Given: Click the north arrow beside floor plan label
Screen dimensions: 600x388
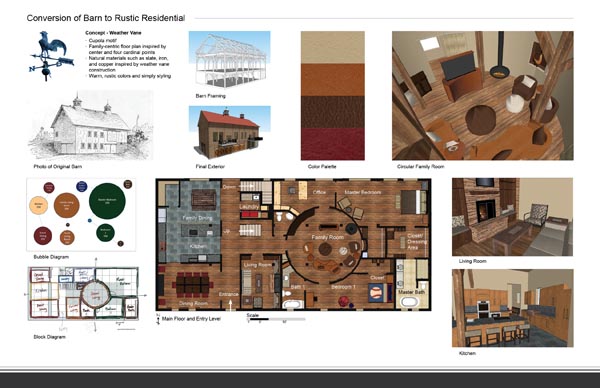Looking at the screenshot, I should click(158, 319).
